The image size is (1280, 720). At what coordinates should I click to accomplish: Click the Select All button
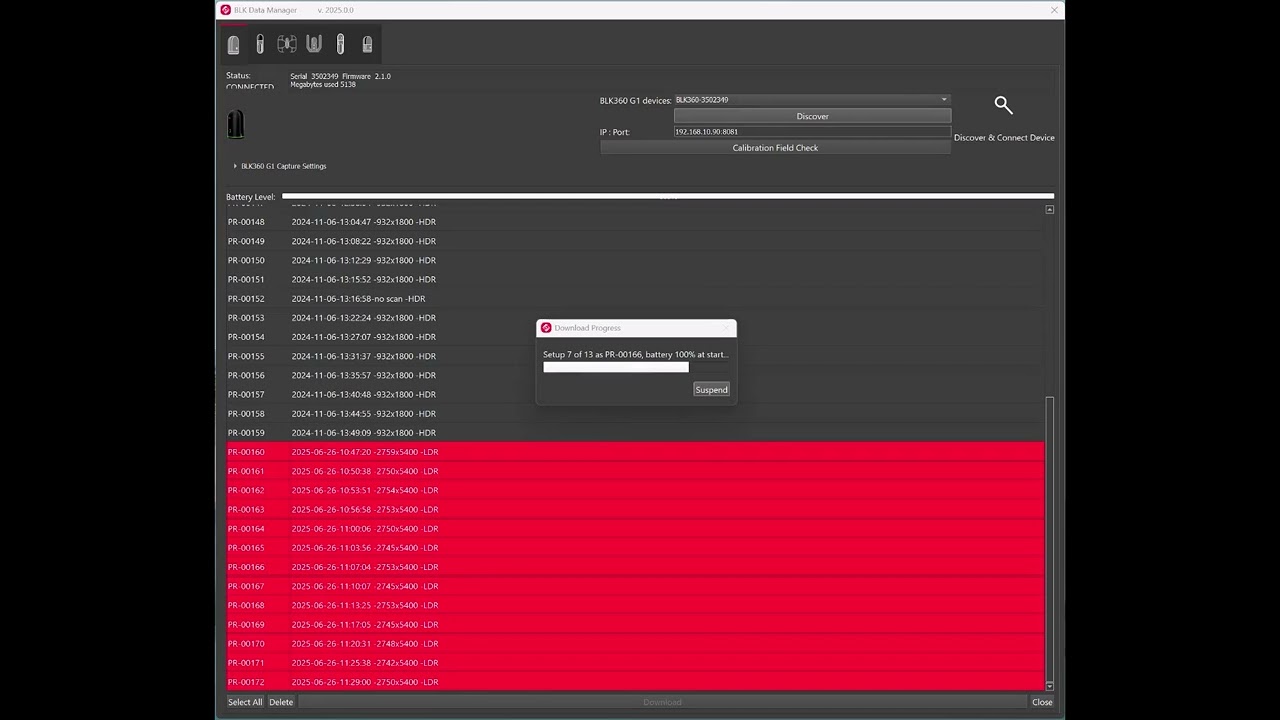pos(245,702)
